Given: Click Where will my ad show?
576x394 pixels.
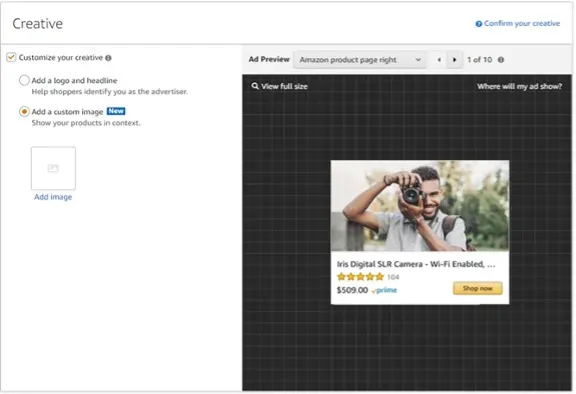Looking at the screenshot, I should pos(519,86).
